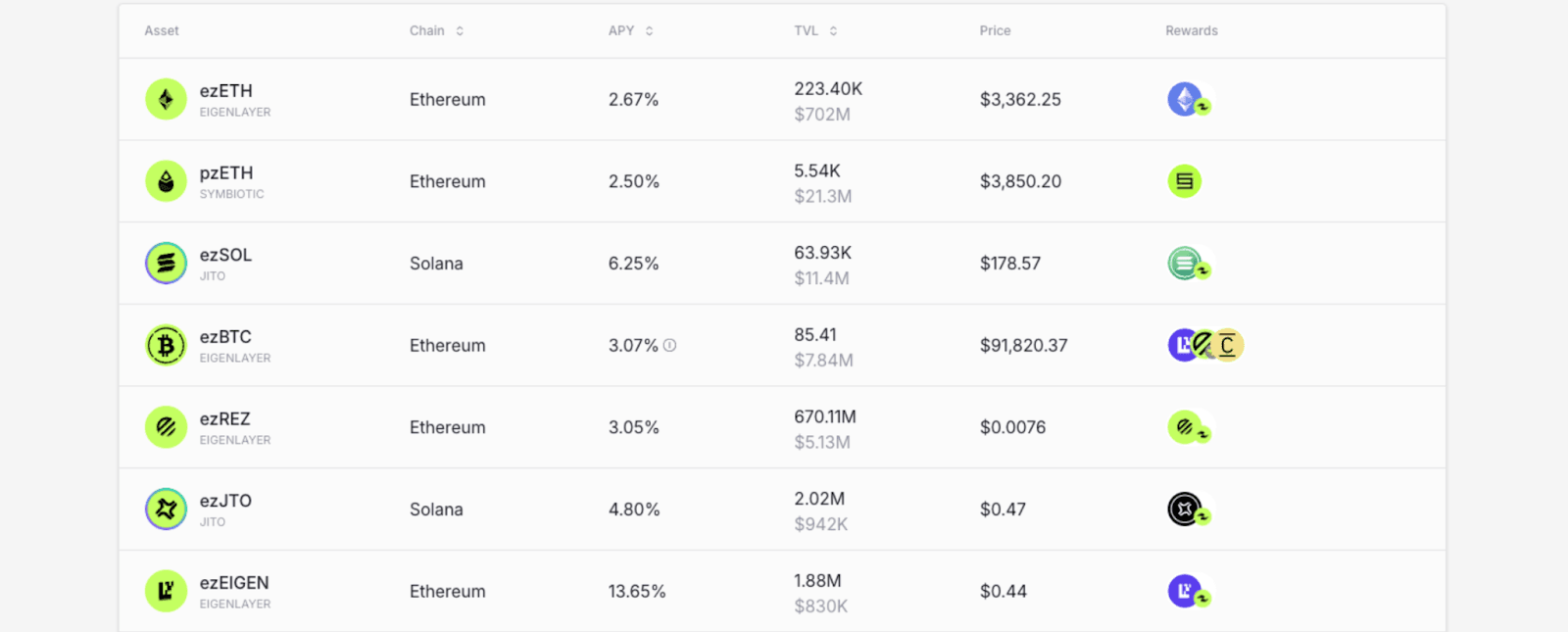Click the pzETH droplet asset icon
Image resolution: width=1568 pixels, height=632 pixels.
[x=166, y=181]
